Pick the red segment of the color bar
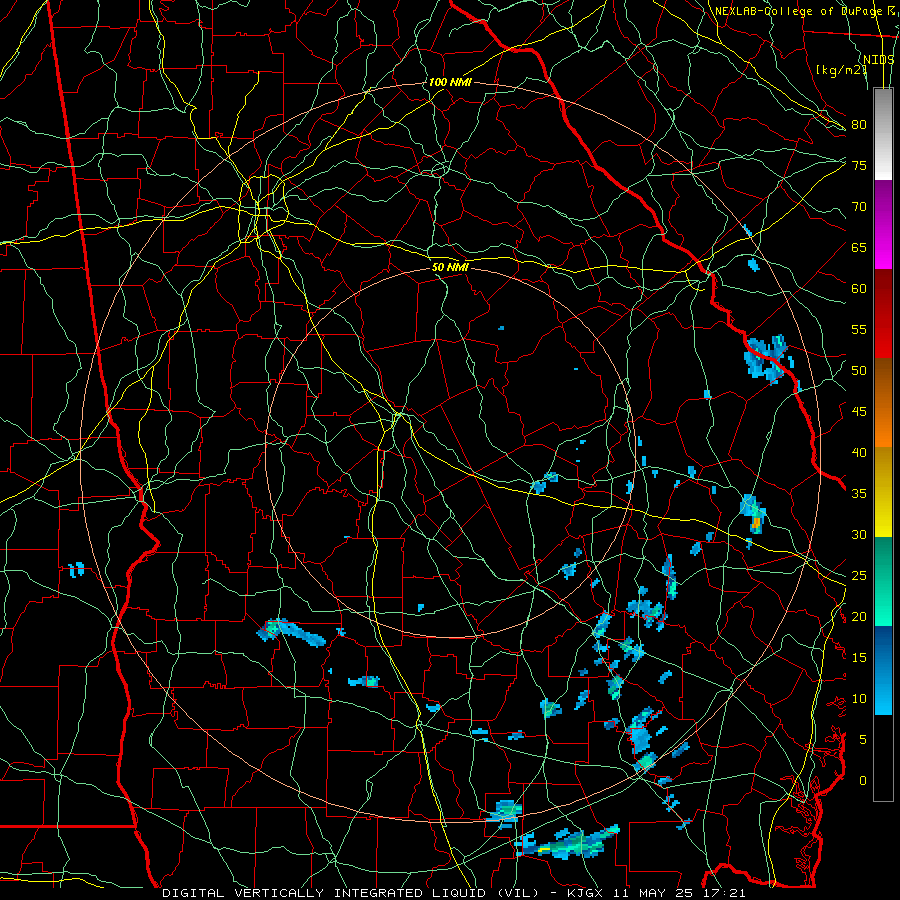 point(883,314)
